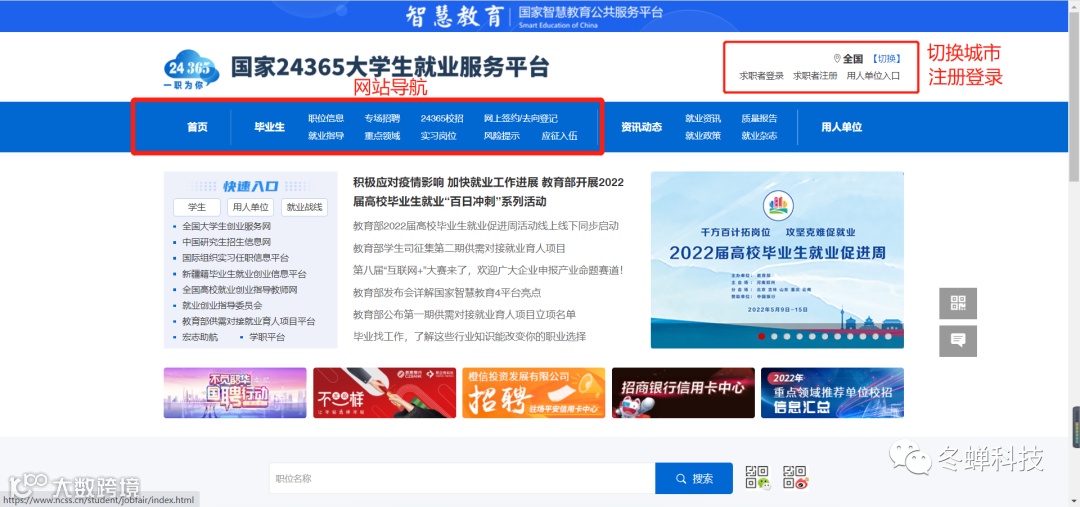Open the 百日冲刺 headline news article
Viewport: 1080px width, 507px height.
pos(488,192)
